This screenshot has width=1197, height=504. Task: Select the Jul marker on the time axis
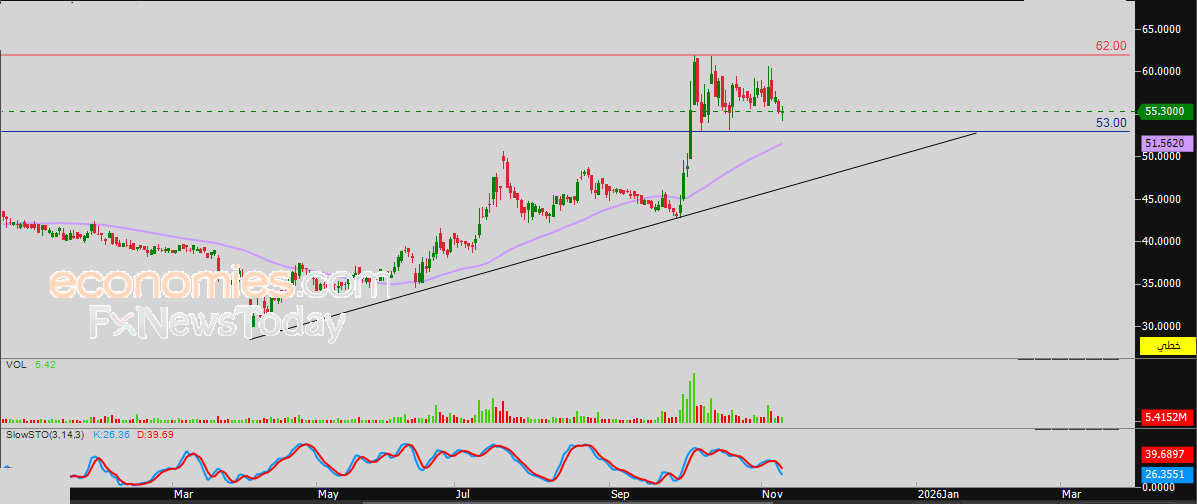pos(462,494)
